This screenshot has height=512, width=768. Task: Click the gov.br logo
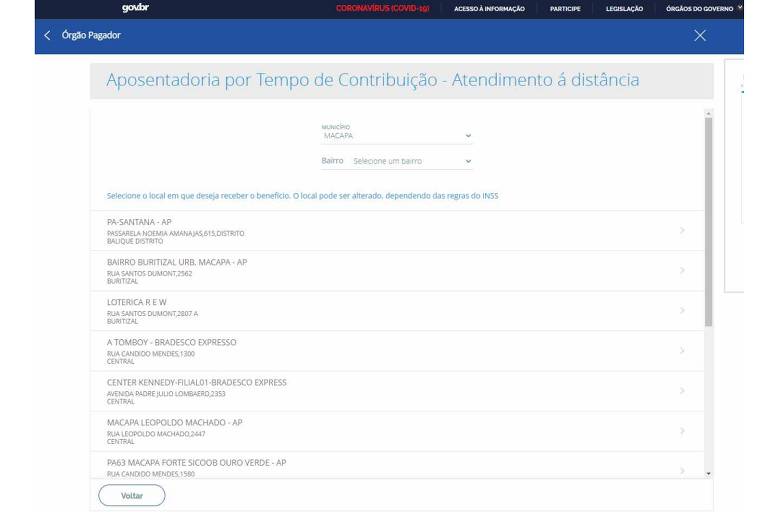[135, 7]
